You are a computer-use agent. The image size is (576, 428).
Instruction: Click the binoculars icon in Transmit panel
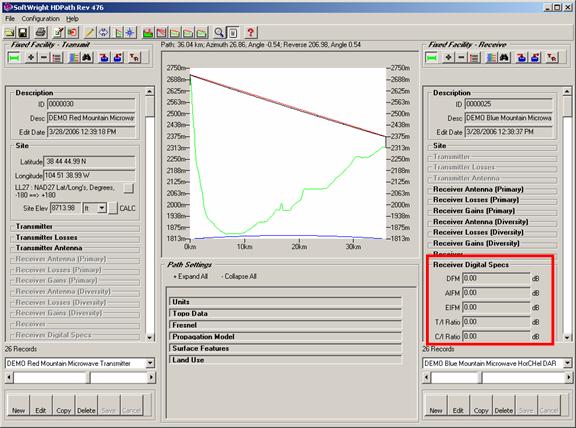[87, 58]
